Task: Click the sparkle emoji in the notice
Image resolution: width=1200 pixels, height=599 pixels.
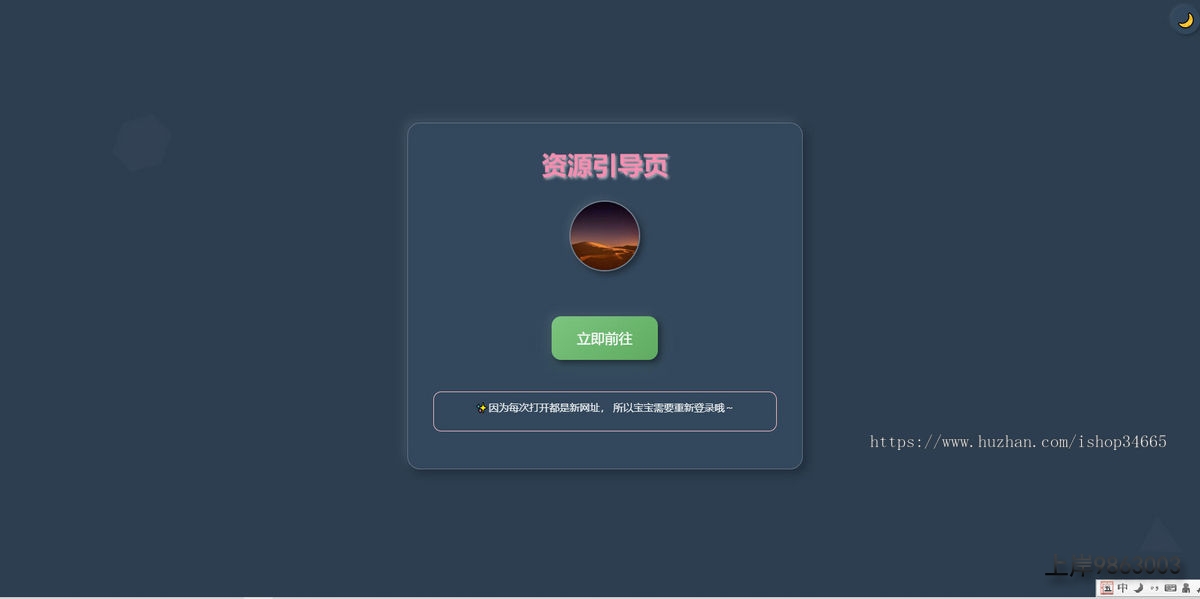Action: point(482,408)
